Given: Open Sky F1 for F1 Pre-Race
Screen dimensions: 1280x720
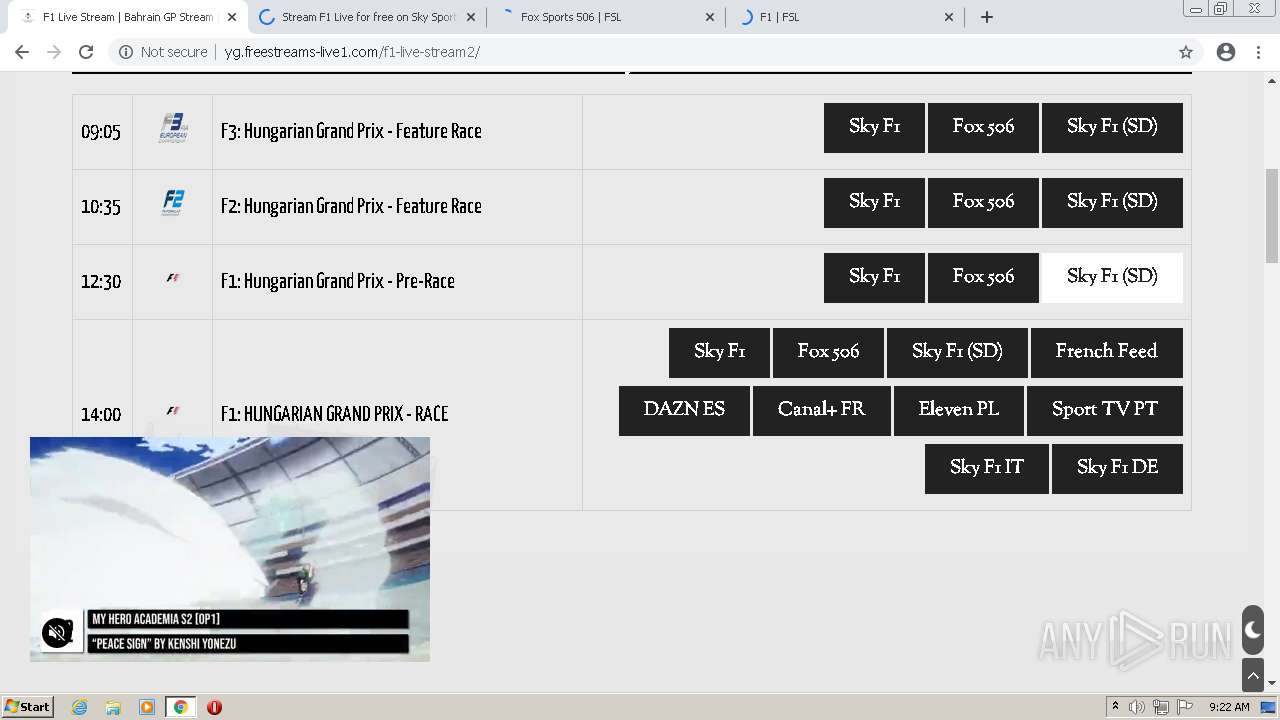Looking at the screenshot, I should tap(874, 277).
